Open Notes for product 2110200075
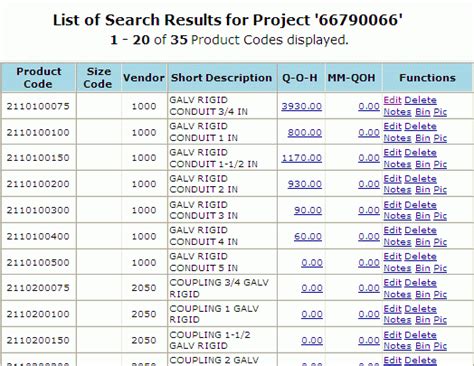The width and height of the screenshot is (474, 366). click(397, 295)
